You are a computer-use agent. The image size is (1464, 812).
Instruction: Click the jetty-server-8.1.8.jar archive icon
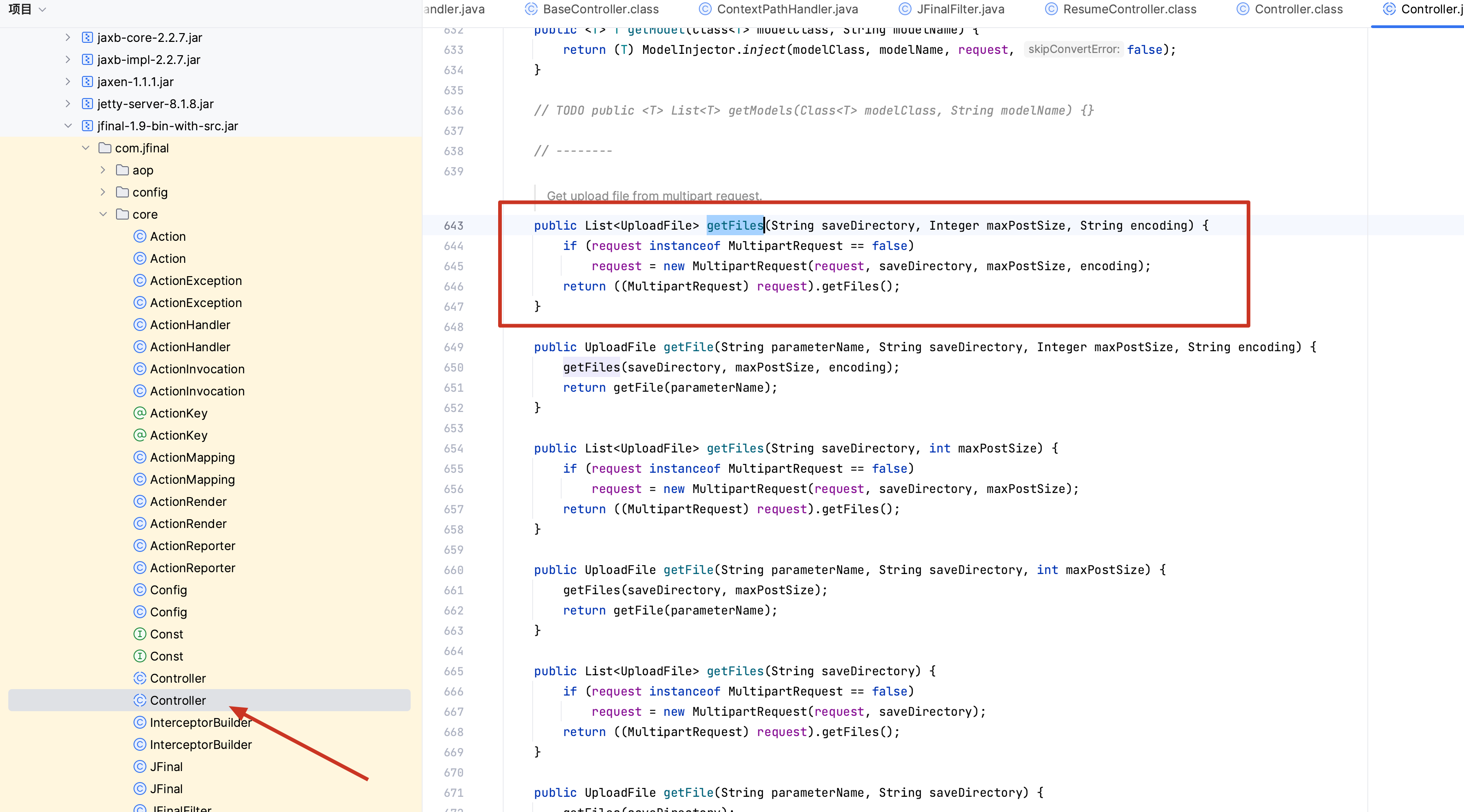[87, 104]
